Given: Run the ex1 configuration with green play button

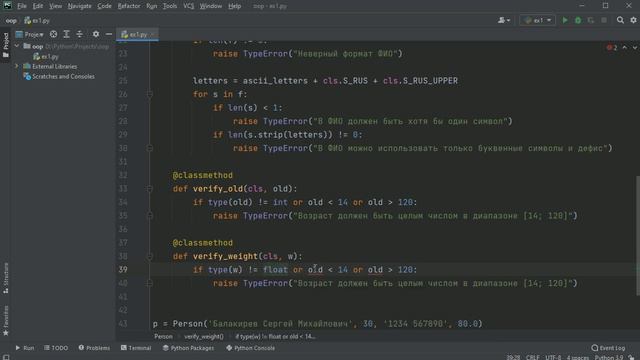Looking at the screenshot, I should (565, 20).
